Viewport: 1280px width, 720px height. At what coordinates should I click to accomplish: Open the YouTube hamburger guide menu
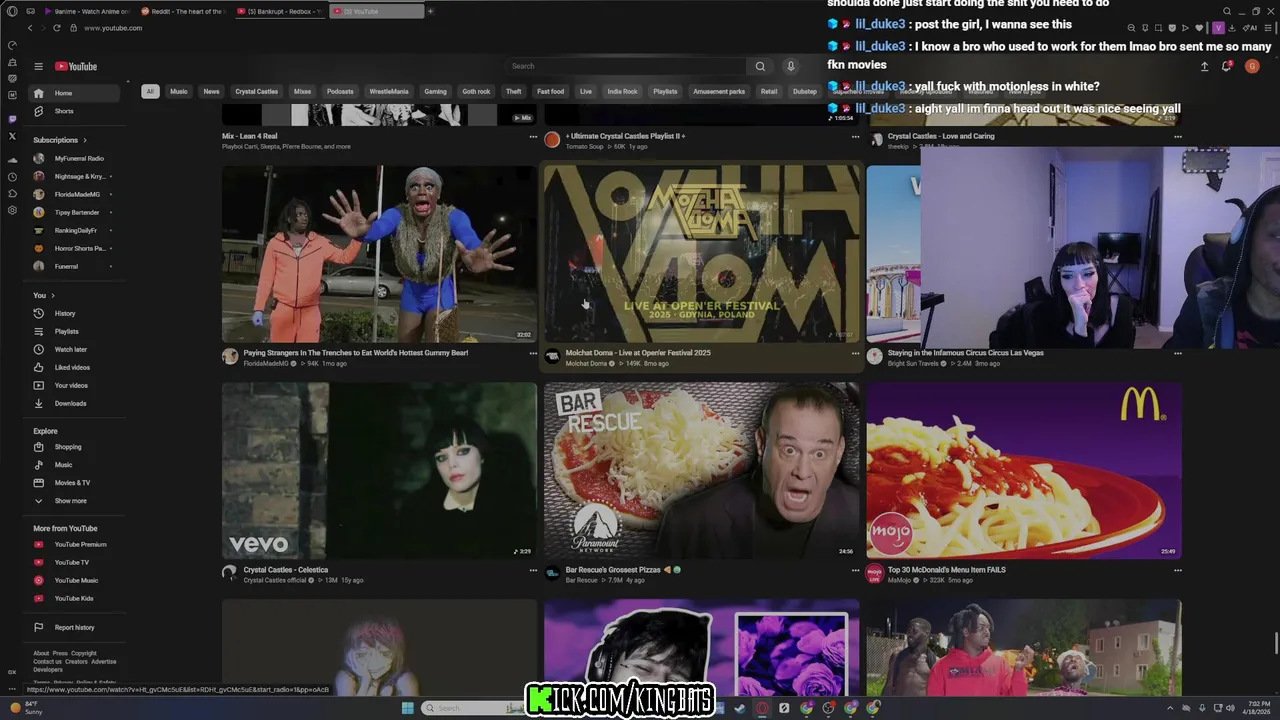[x=38, y=67]
